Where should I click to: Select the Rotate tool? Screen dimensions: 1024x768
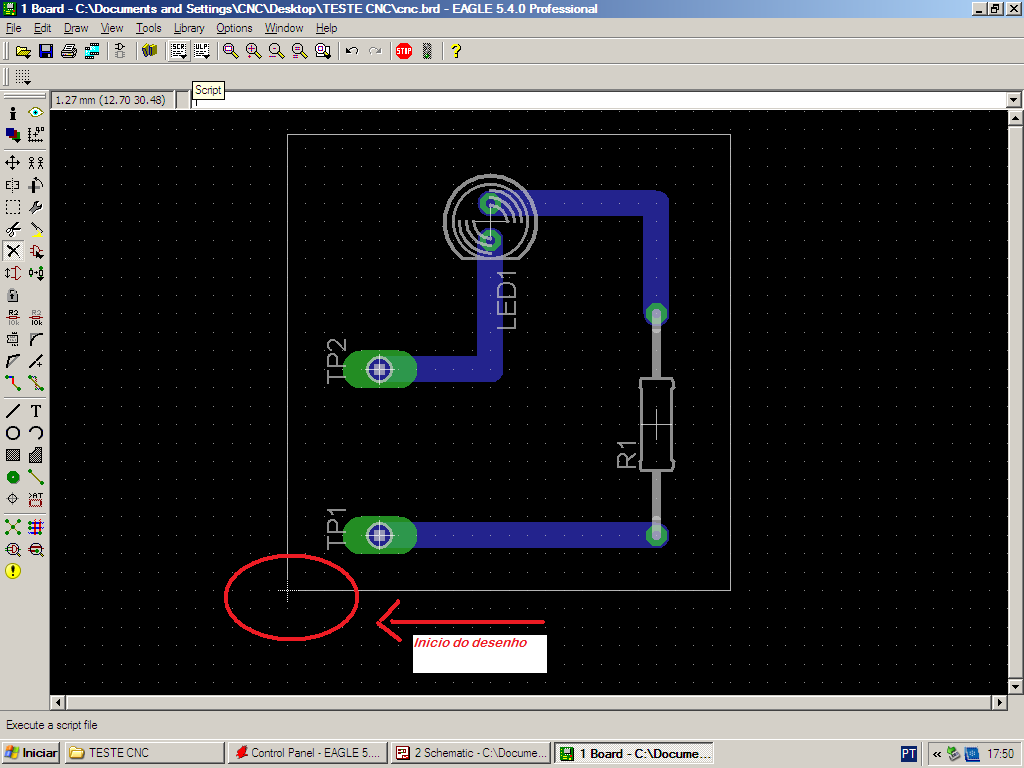coord(36,185)
